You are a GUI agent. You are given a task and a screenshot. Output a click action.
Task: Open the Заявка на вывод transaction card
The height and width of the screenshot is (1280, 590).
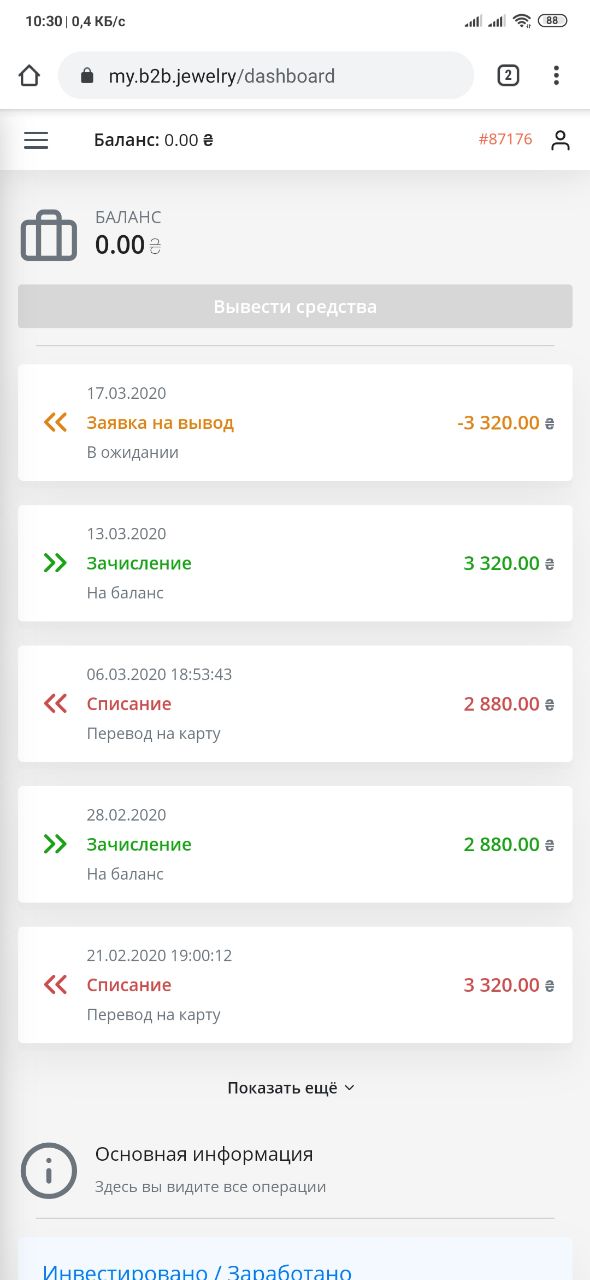(295, 422)
